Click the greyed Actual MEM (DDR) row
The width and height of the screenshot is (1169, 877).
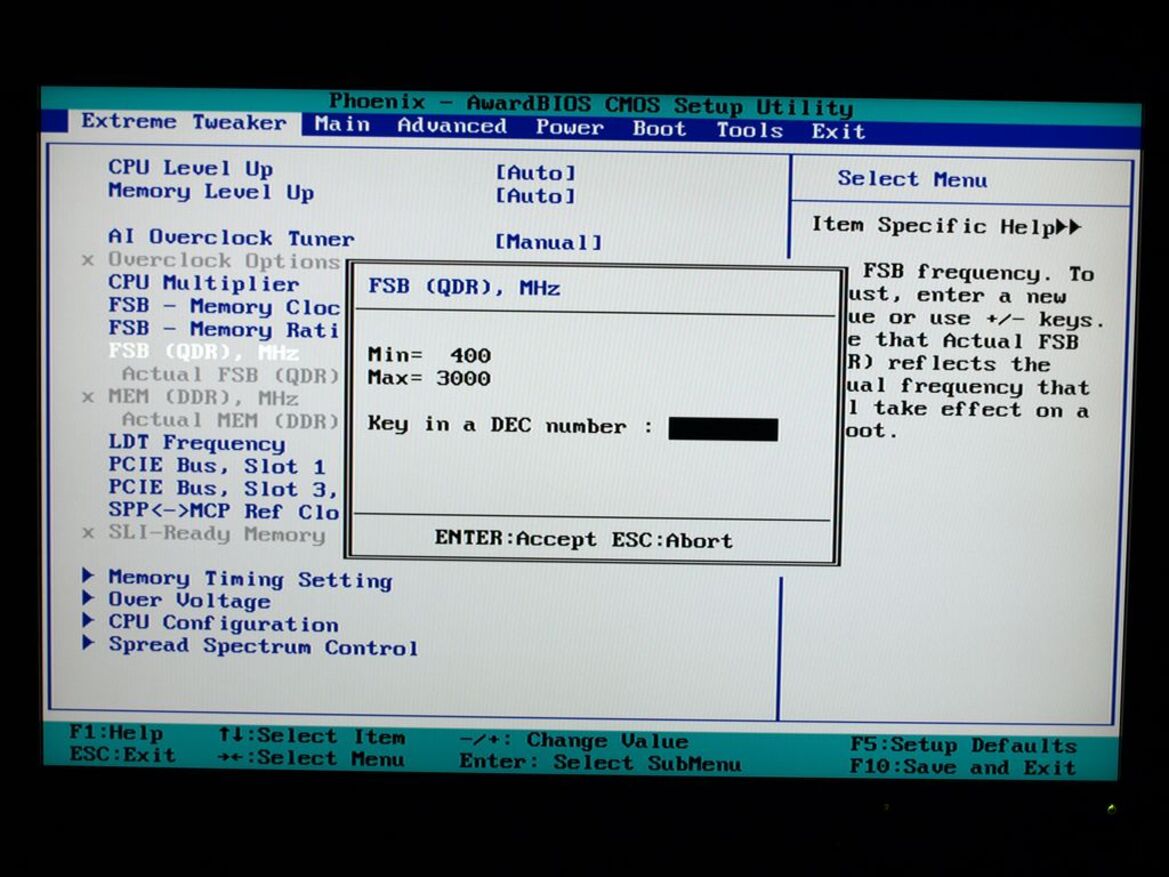click(x=230, y=420)
